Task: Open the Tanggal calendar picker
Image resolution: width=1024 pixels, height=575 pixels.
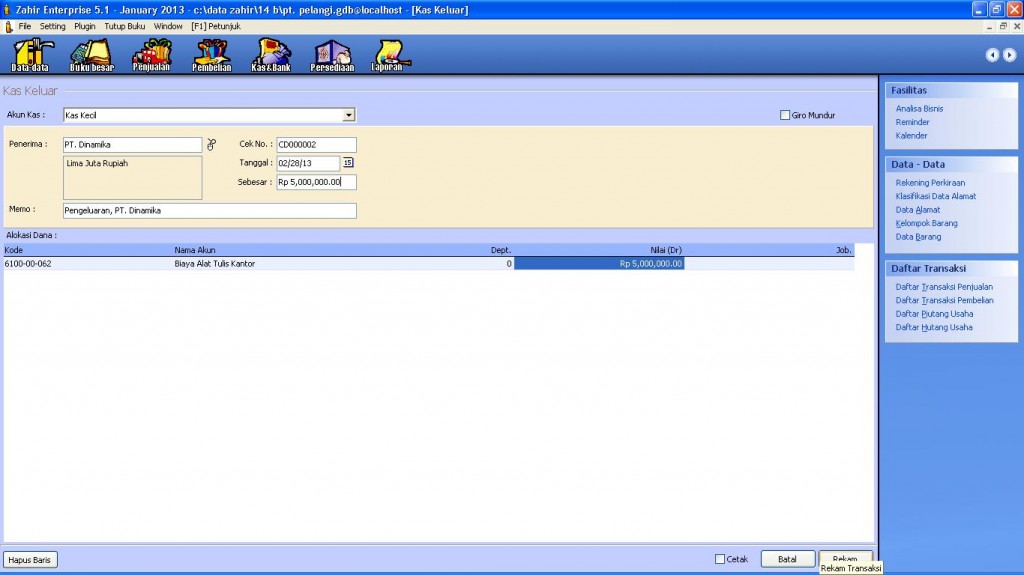Action: 348,163
